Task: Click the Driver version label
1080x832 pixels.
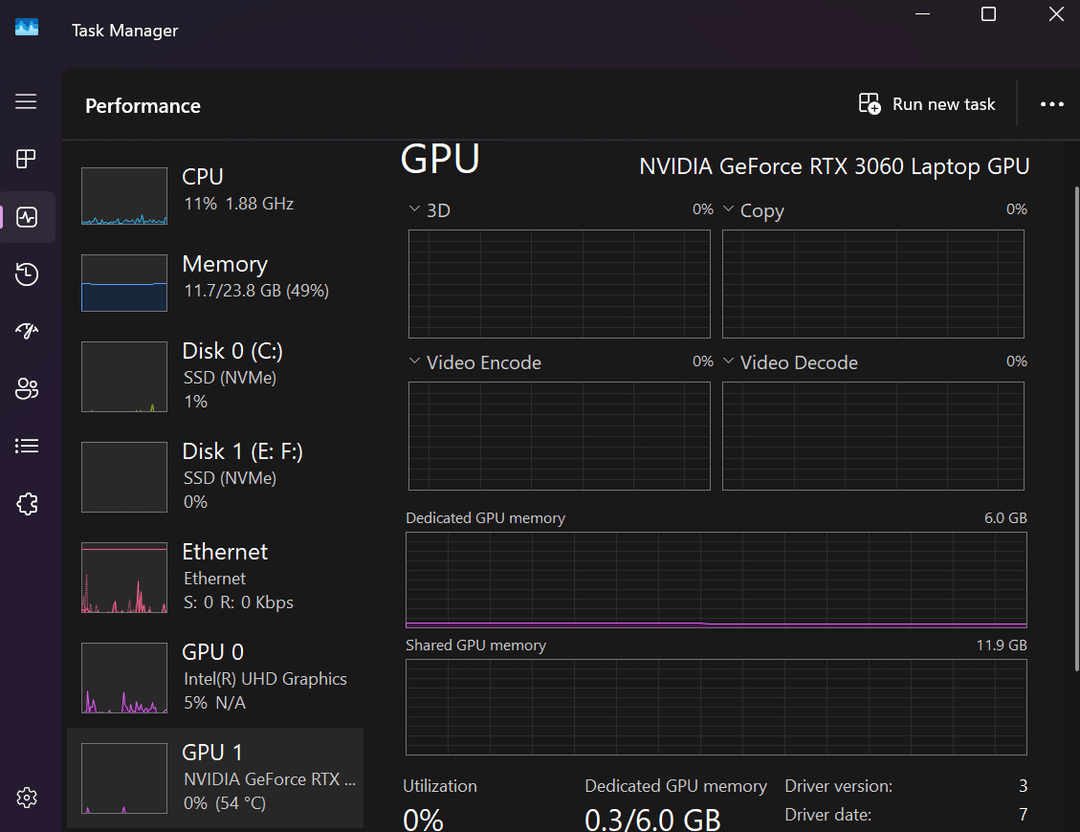Action: coord(838,786)
